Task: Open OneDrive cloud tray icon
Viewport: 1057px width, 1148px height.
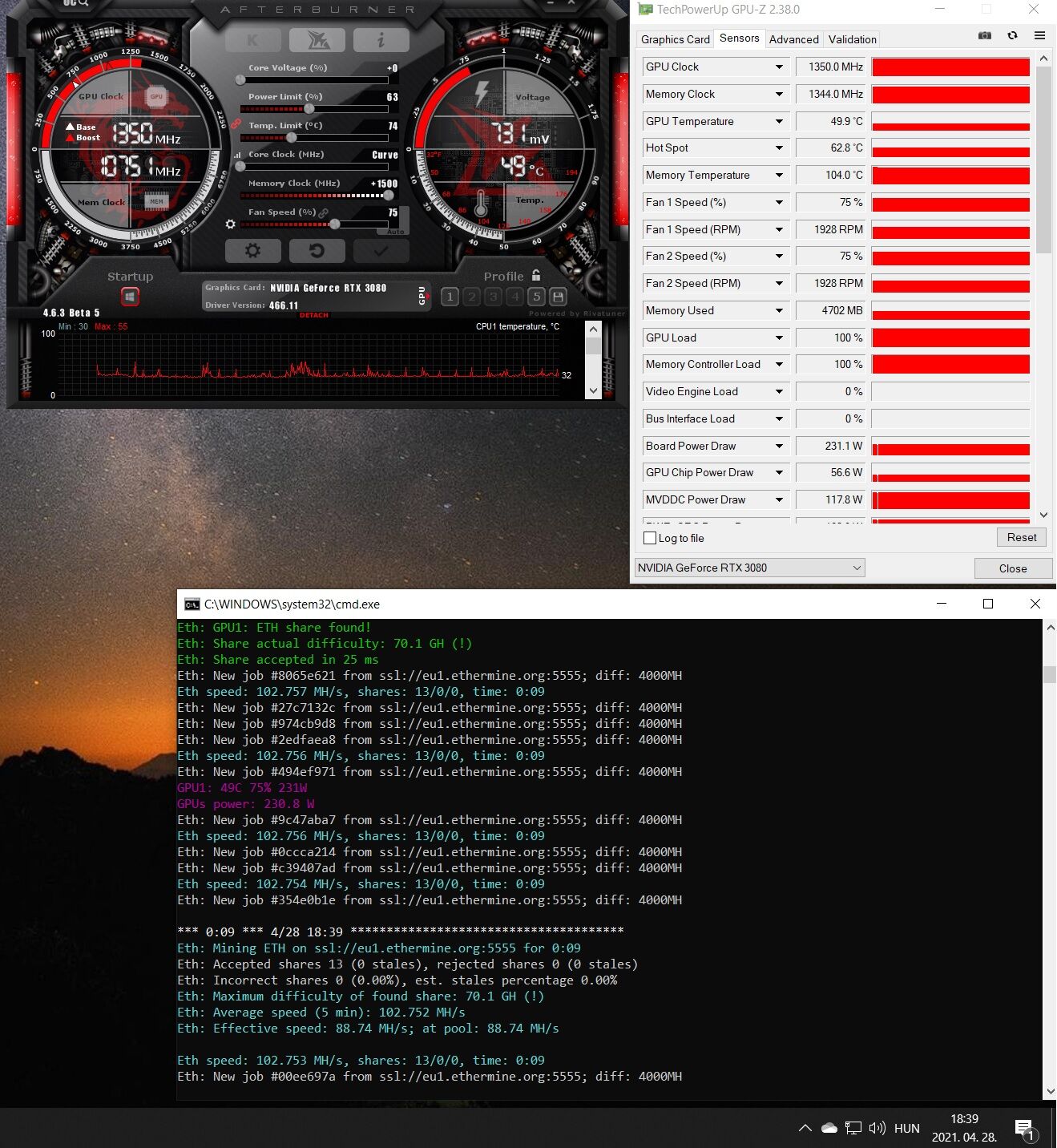Action: coord(829,1128)
